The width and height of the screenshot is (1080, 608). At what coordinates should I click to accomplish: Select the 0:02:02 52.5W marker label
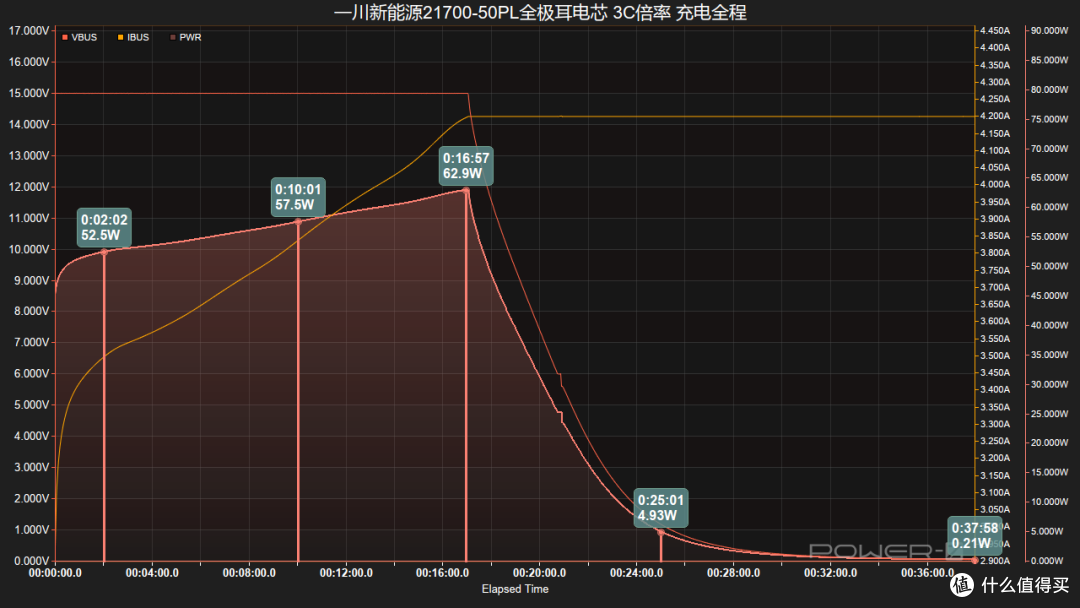[104, 227]
